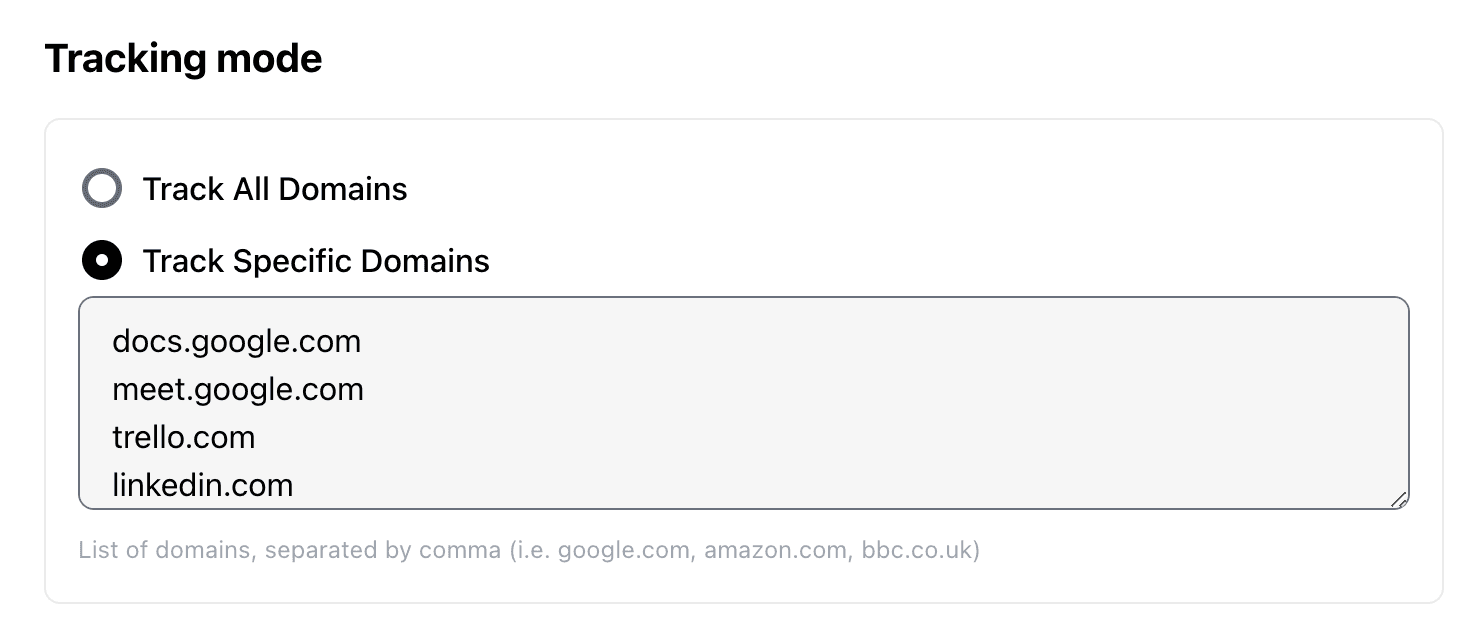The height and width of the screenshot is (632, 1484).
Task: Place cursor on the docs.google.com line
Action: click(x=236, y=342)
